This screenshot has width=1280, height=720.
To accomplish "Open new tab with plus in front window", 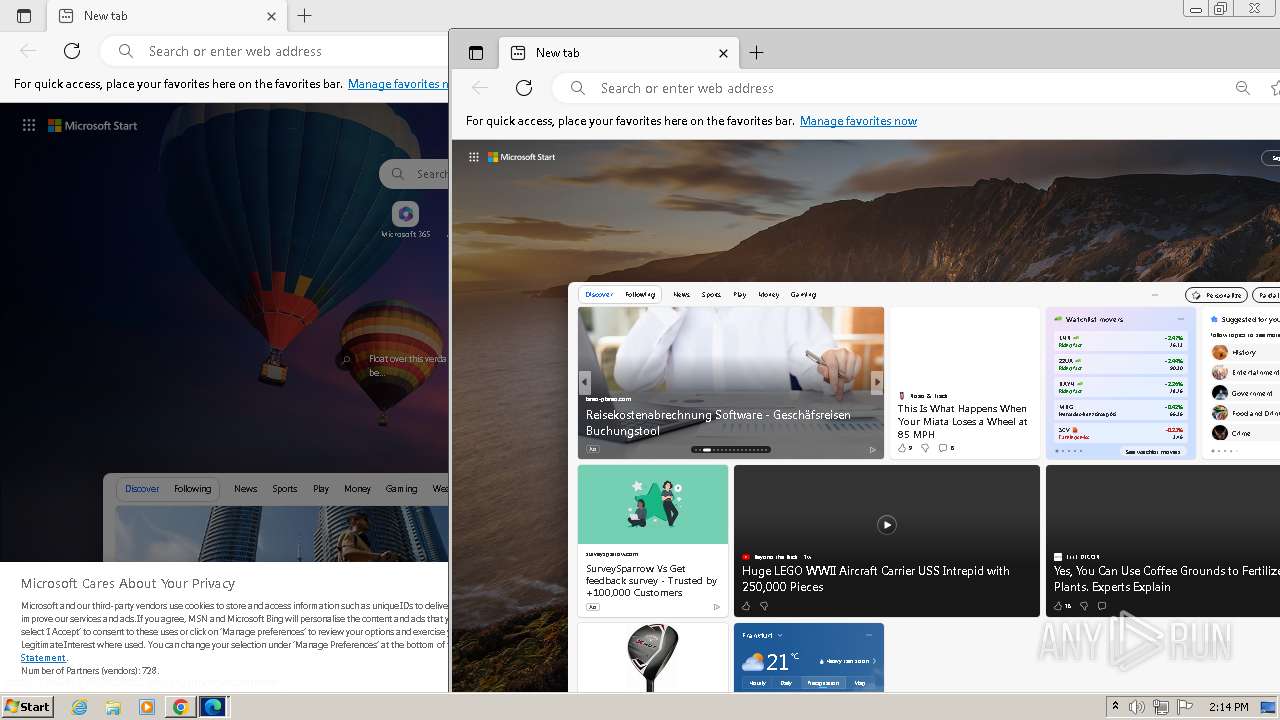I will coord(757,53).
